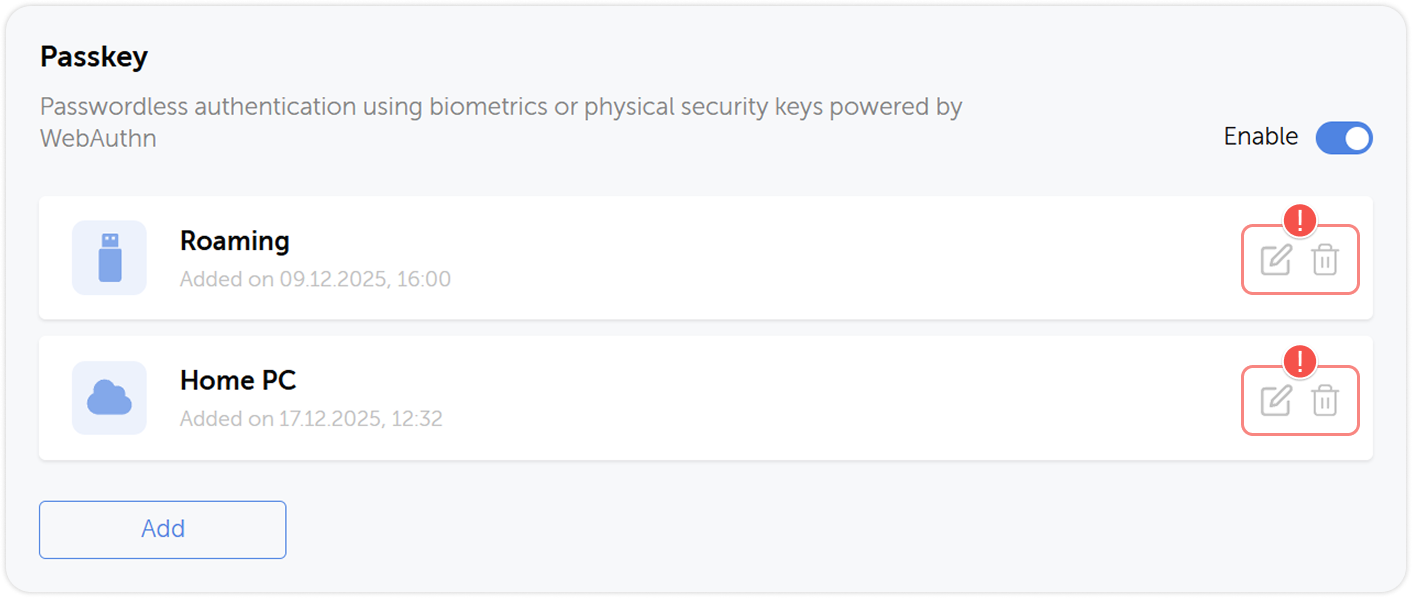Click the date text under Roaming passkey
Image resolution: width=1412 pixels, height=598 pixels.
click(315, 278)
